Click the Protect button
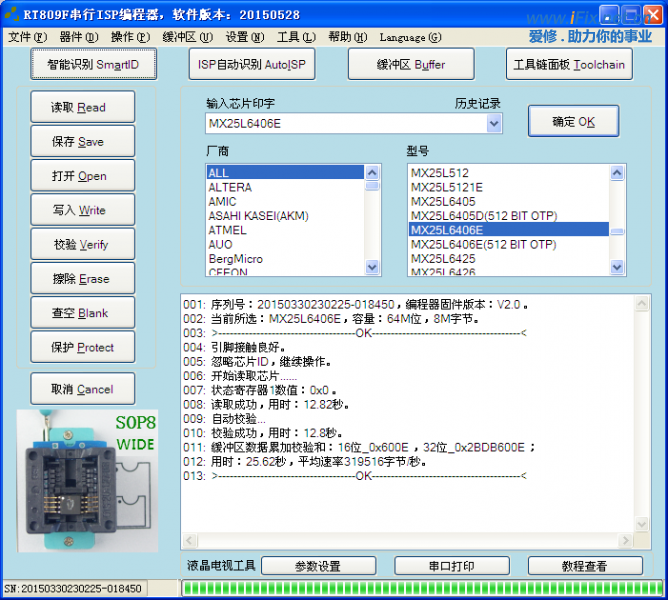Screen dimensions: 668x600 83,347
